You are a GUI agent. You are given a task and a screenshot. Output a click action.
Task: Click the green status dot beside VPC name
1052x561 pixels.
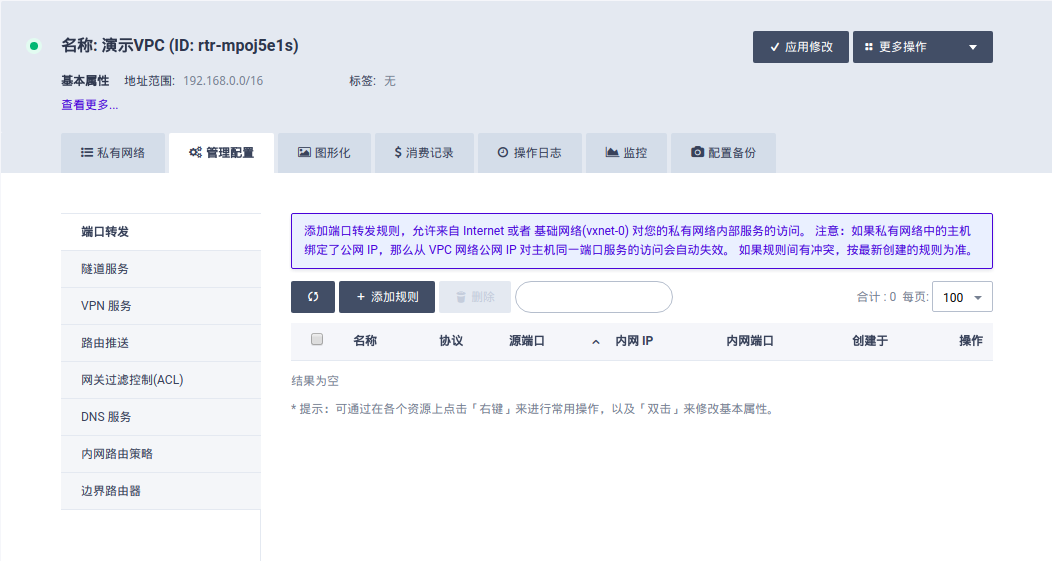34,46
